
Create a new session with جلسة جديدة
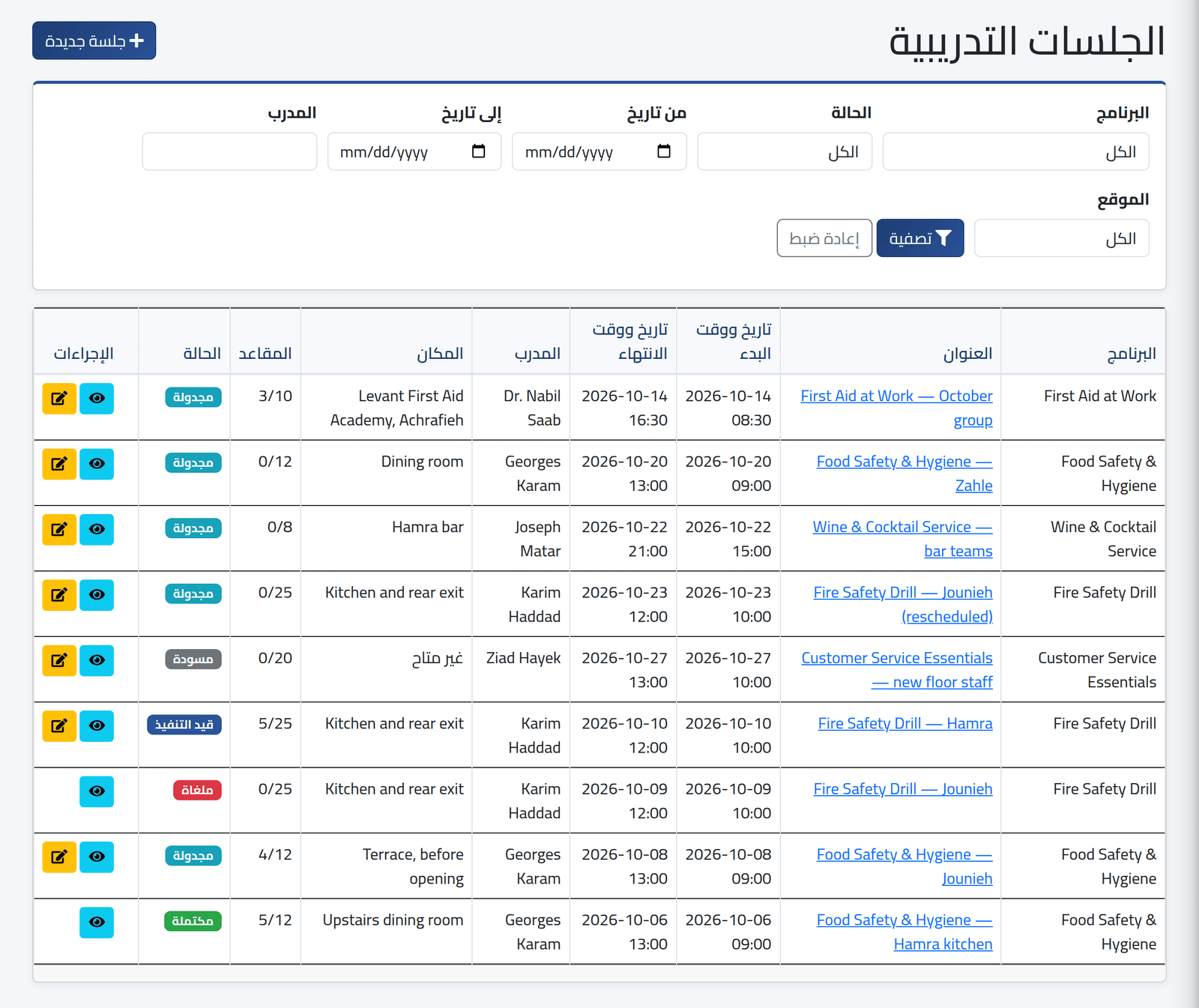coord(94,40)
